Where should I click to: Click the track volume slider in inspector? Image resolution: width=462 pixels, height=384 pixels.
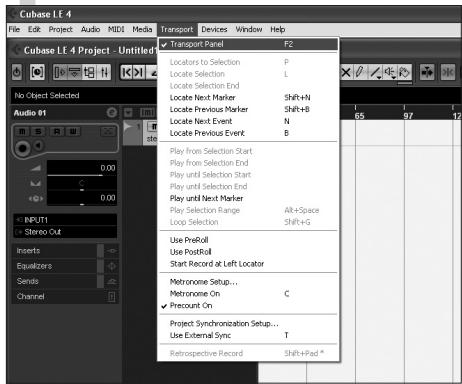[82, 168]
